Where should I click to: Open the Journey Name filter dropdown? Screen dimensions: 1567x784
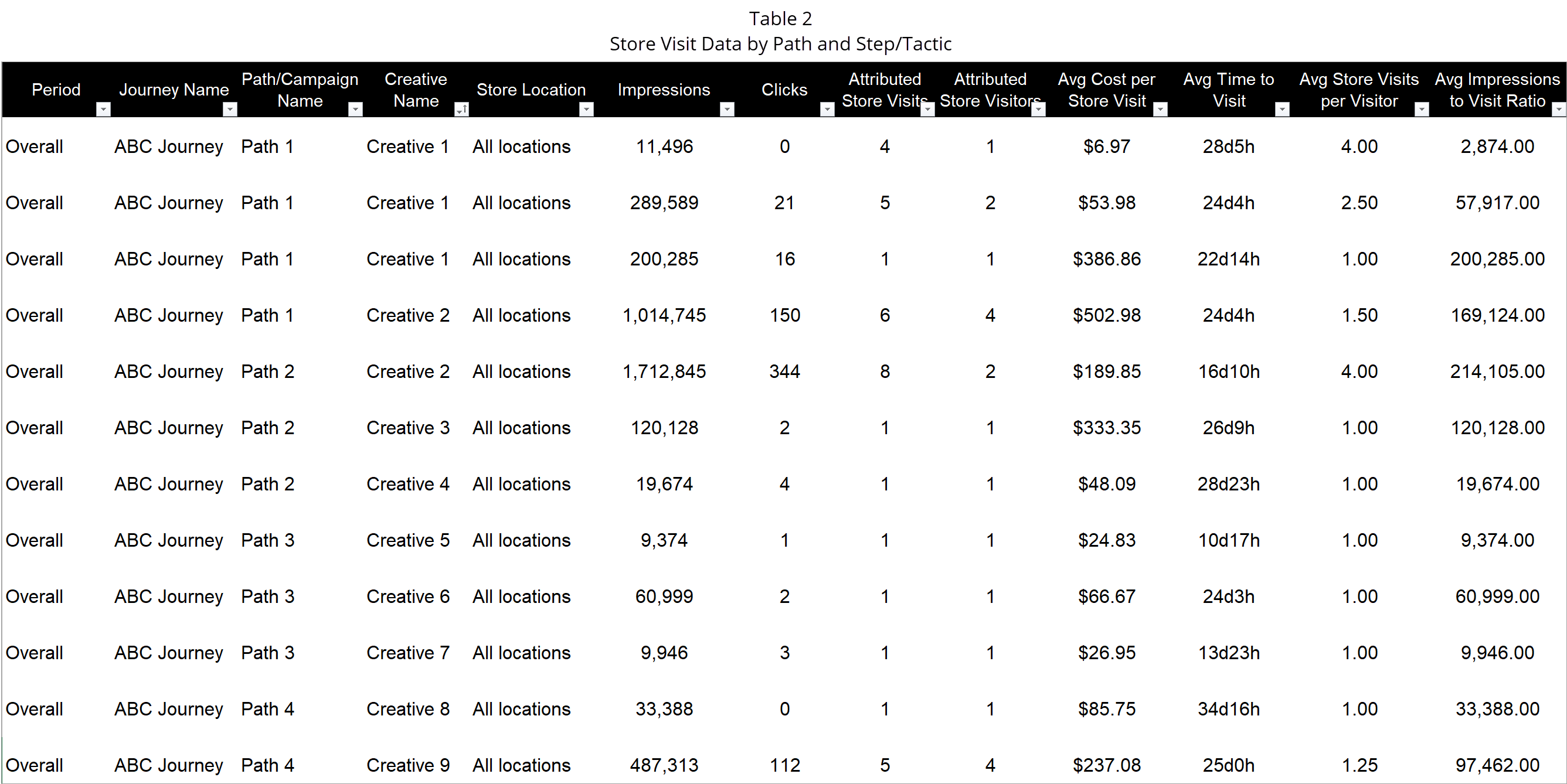click(229, 109)
